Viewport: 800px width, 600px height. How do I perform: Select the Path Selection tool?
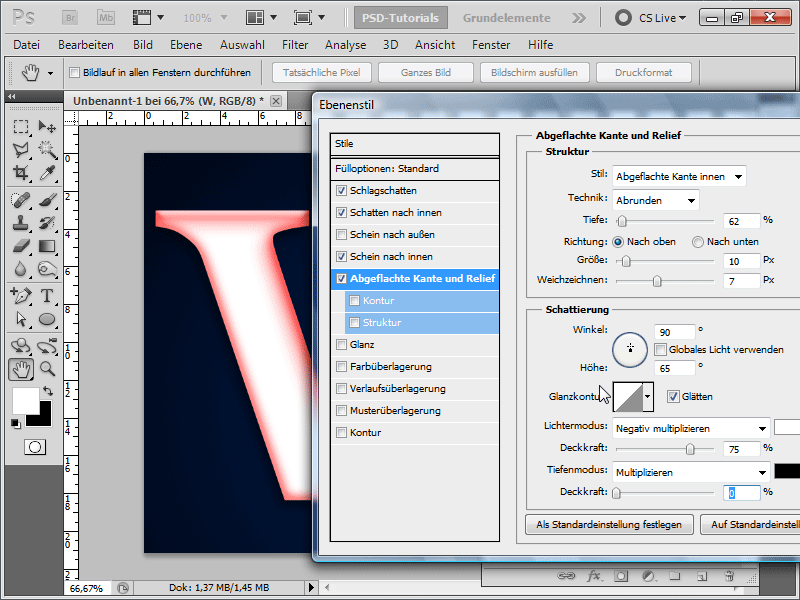21,319
